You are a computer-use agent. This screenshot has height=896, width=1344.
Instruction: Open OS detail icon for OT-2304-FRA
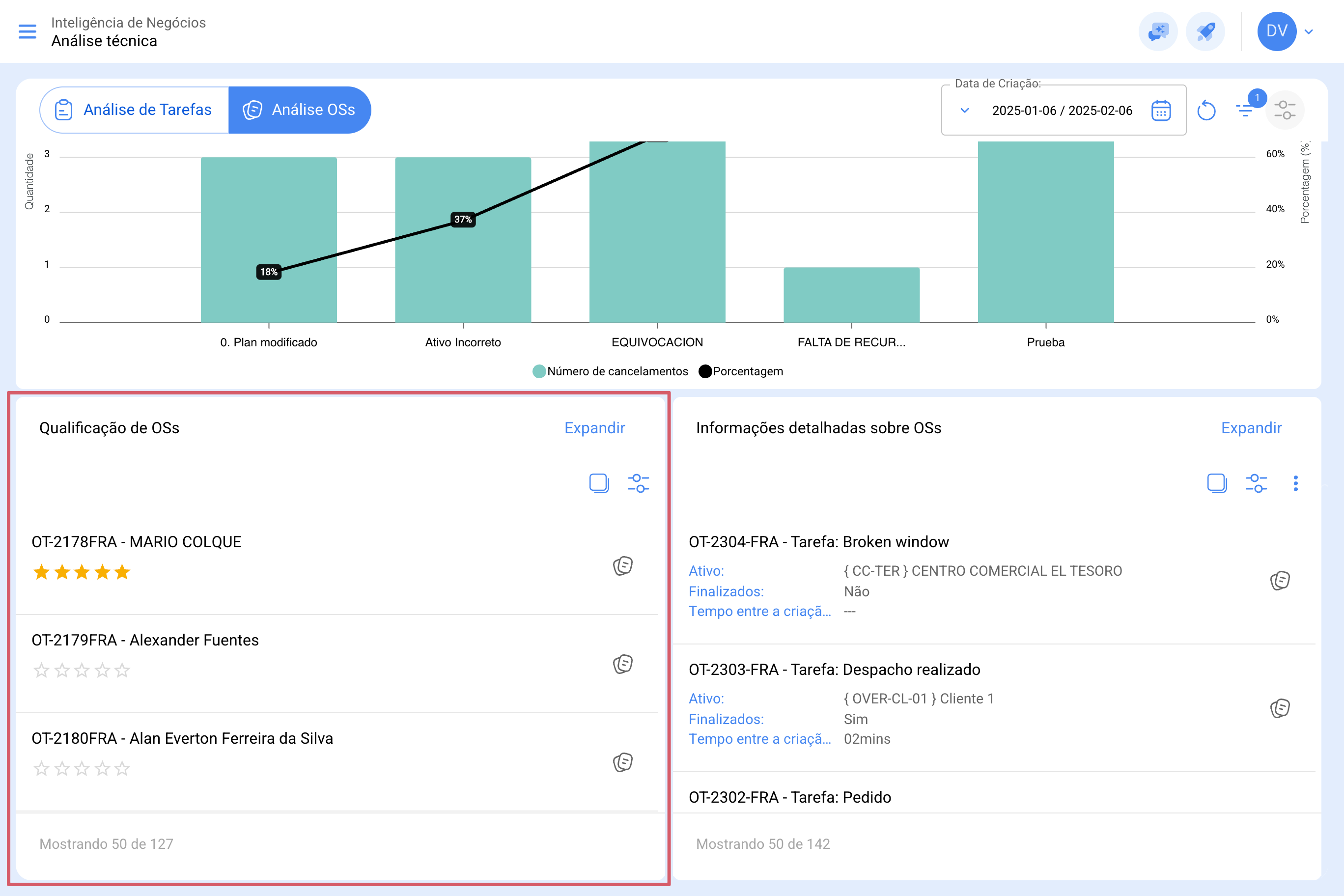1280,581
